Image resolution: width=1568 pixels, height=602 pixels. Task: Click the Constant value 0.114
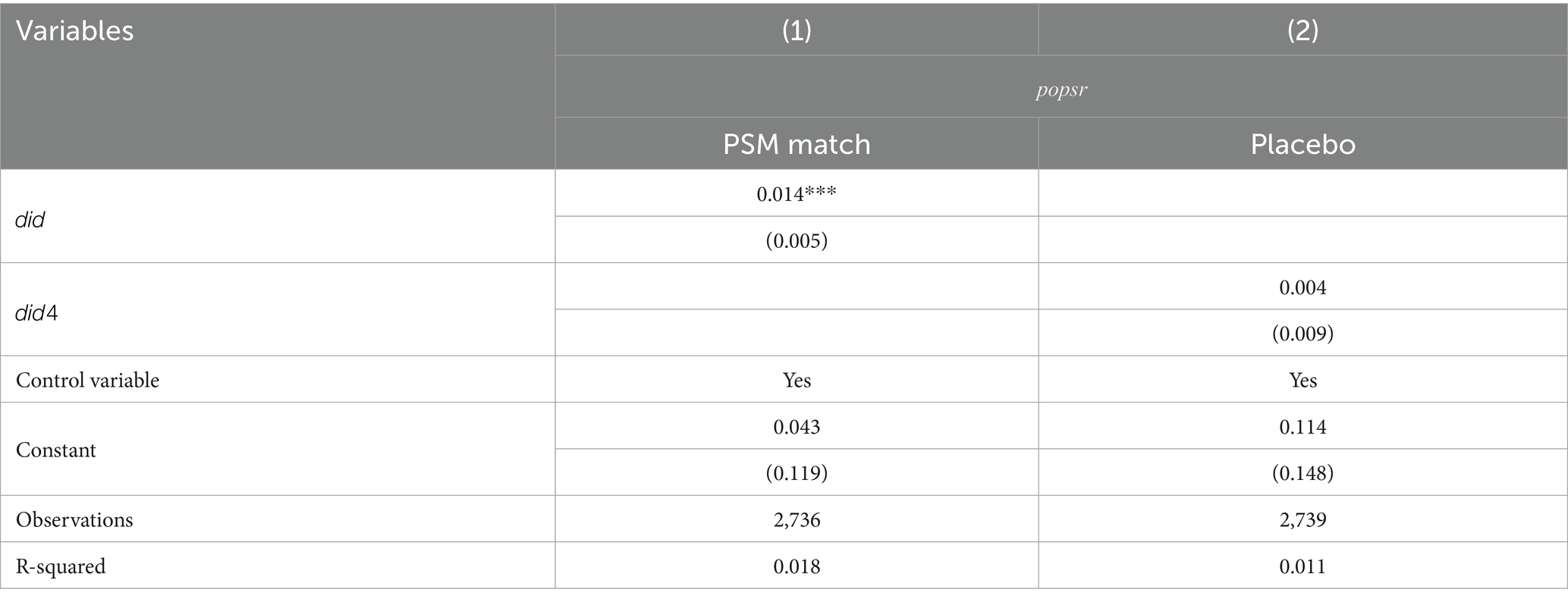1302,427
